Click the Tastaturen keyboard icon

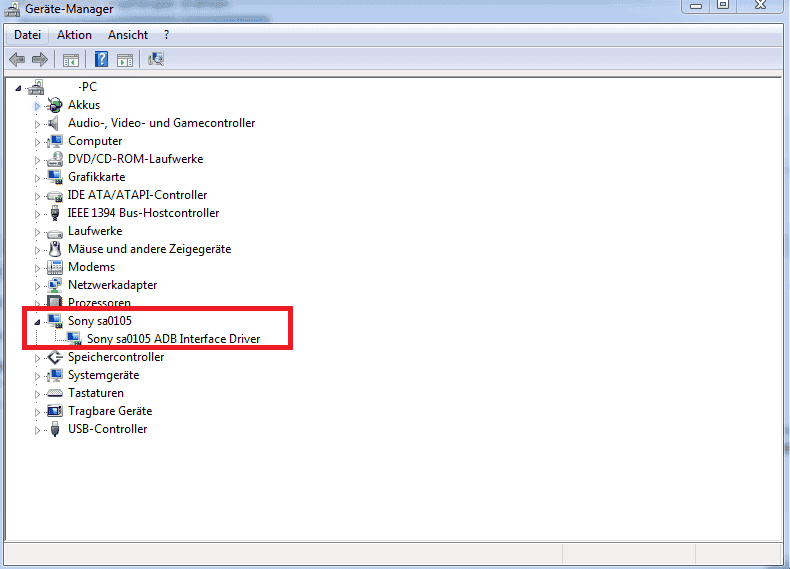pos(54,393)
